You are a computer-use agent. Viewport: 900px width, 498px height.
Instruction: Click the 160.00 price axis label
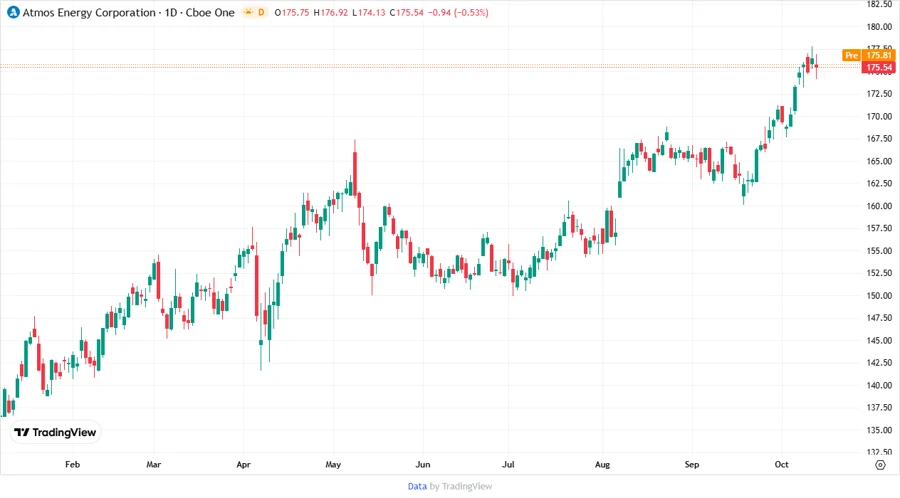(879, 205)
